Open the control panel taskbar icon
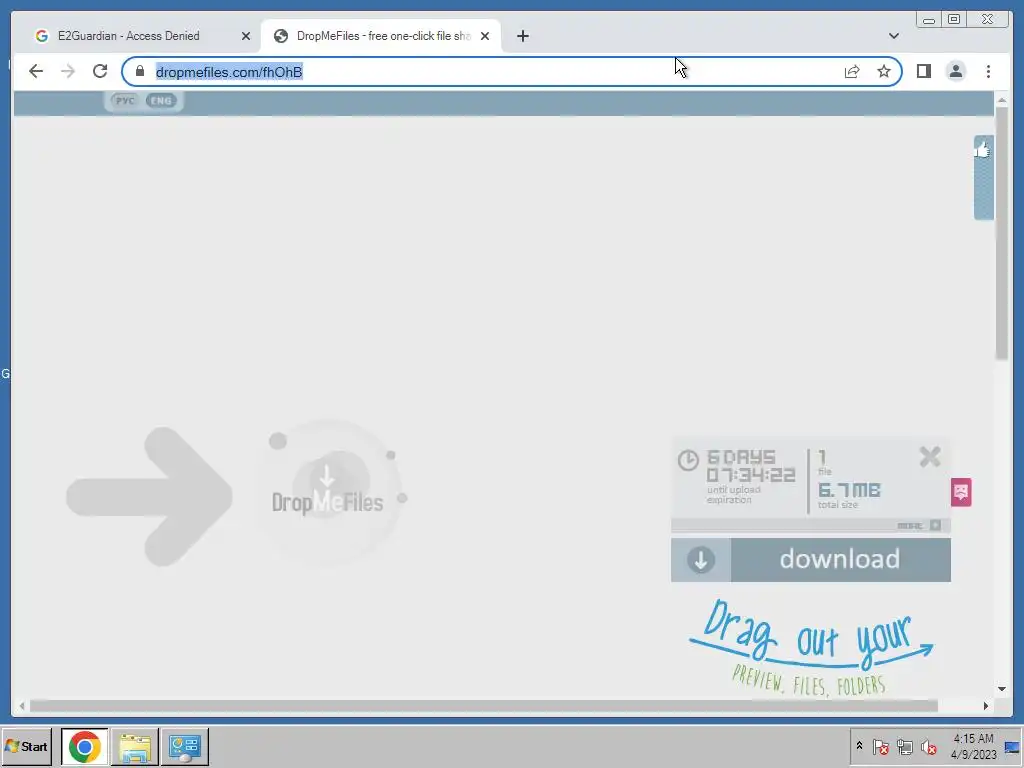1024x768 pixels. pyautogui.click(x=185, y=746)
